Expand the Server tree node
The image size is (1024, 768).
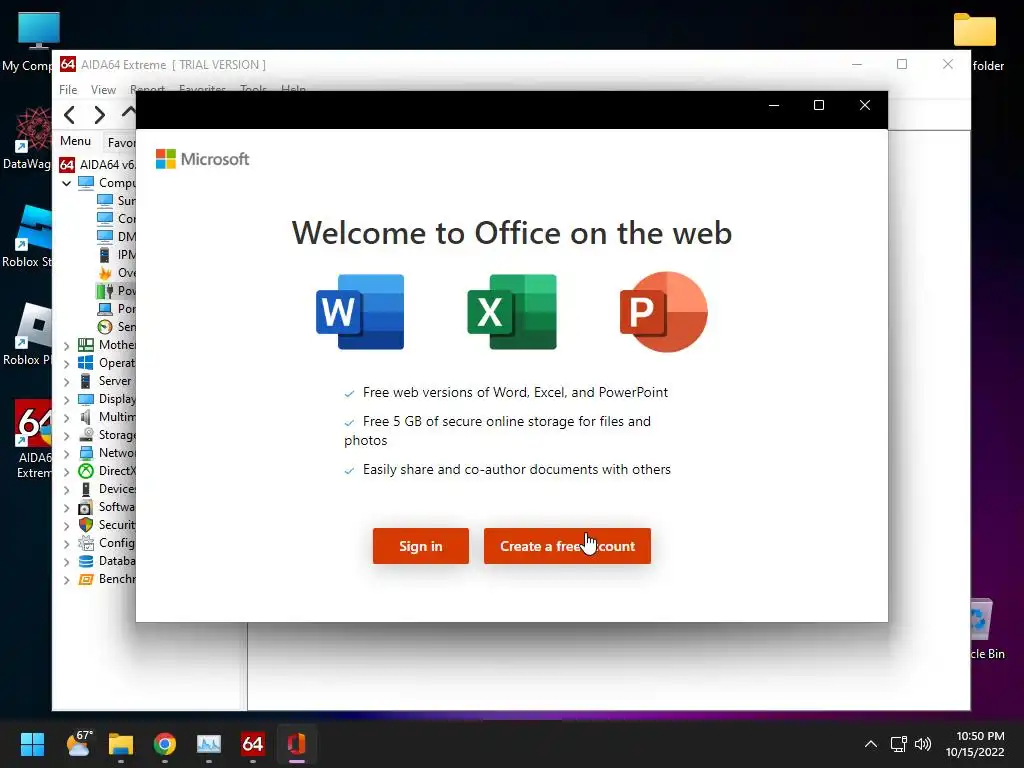pyautogui.click(x=67, y=381)
